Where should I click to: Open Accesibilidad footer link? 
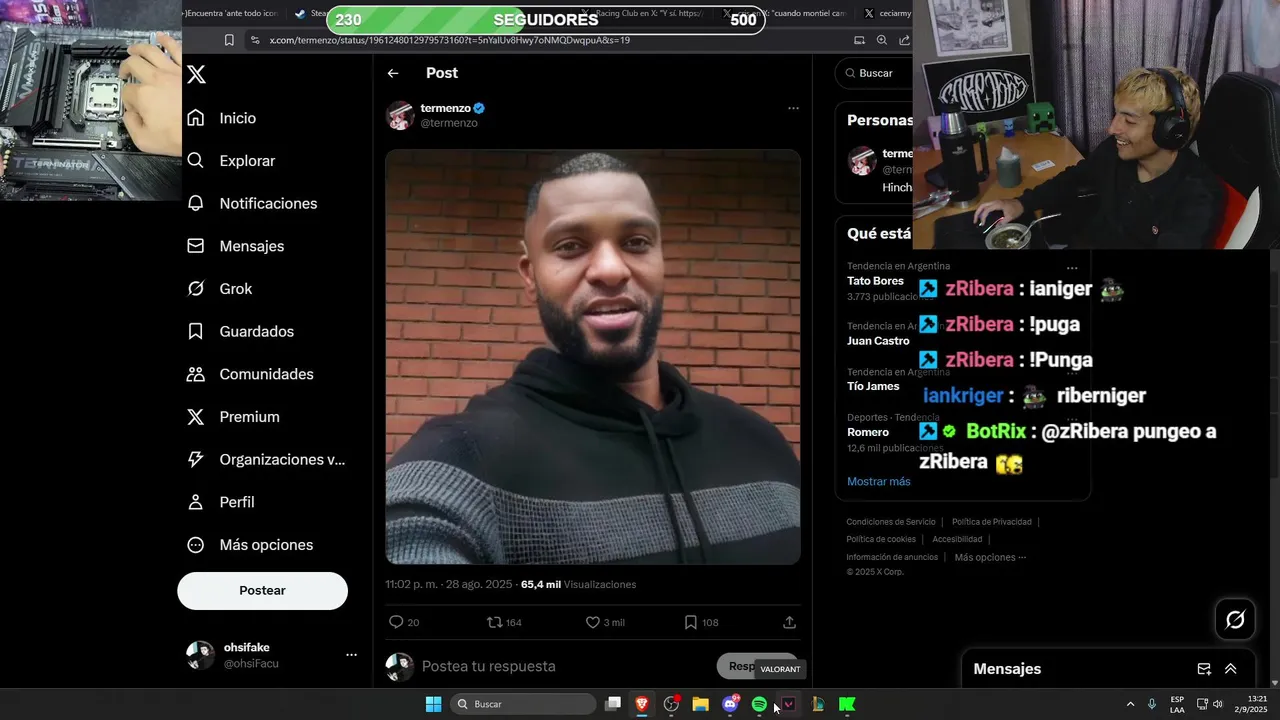coord(957,540)
